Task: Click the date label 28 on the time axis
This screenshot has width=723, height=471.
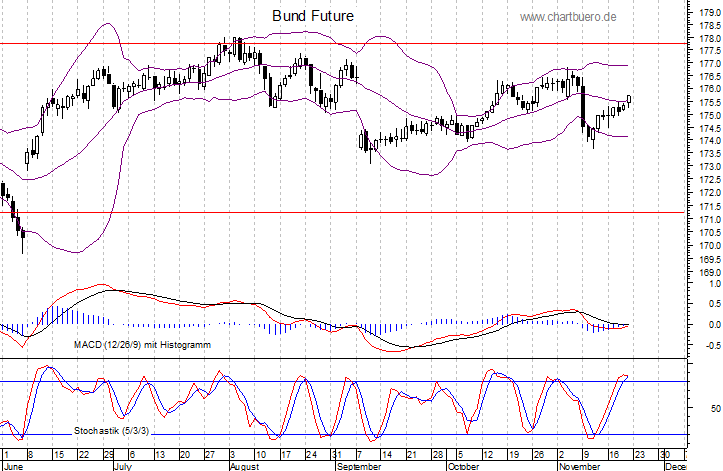Action: click(x=438, y=455)
